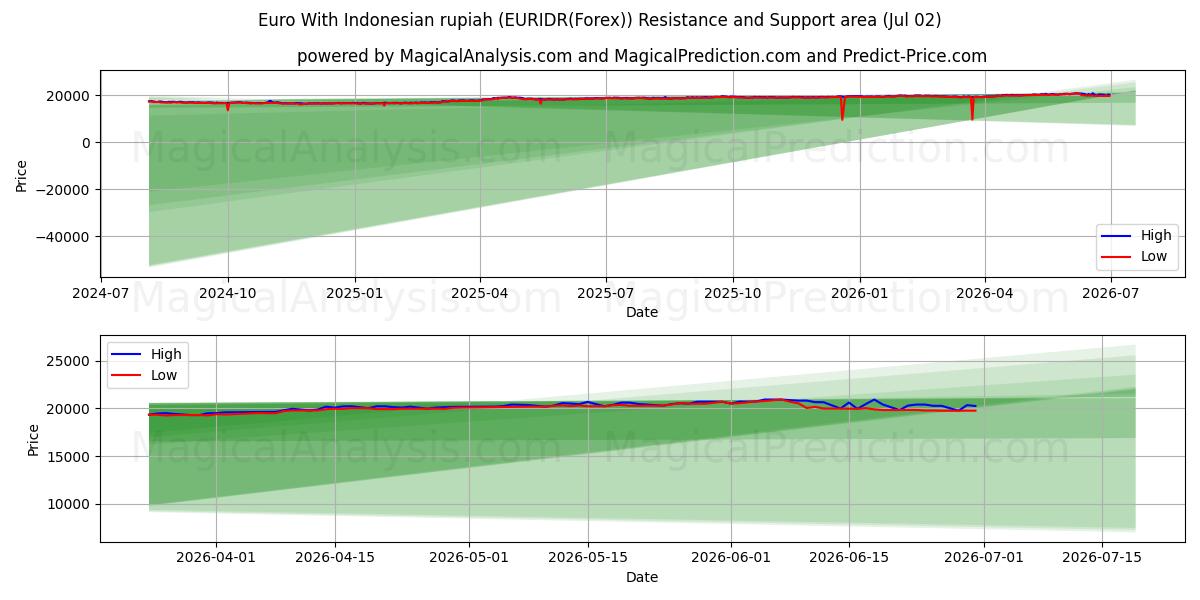1200x600 pixels.
Task: Click 'Low' in the bottom chart legend
Action: pos(164,375)
